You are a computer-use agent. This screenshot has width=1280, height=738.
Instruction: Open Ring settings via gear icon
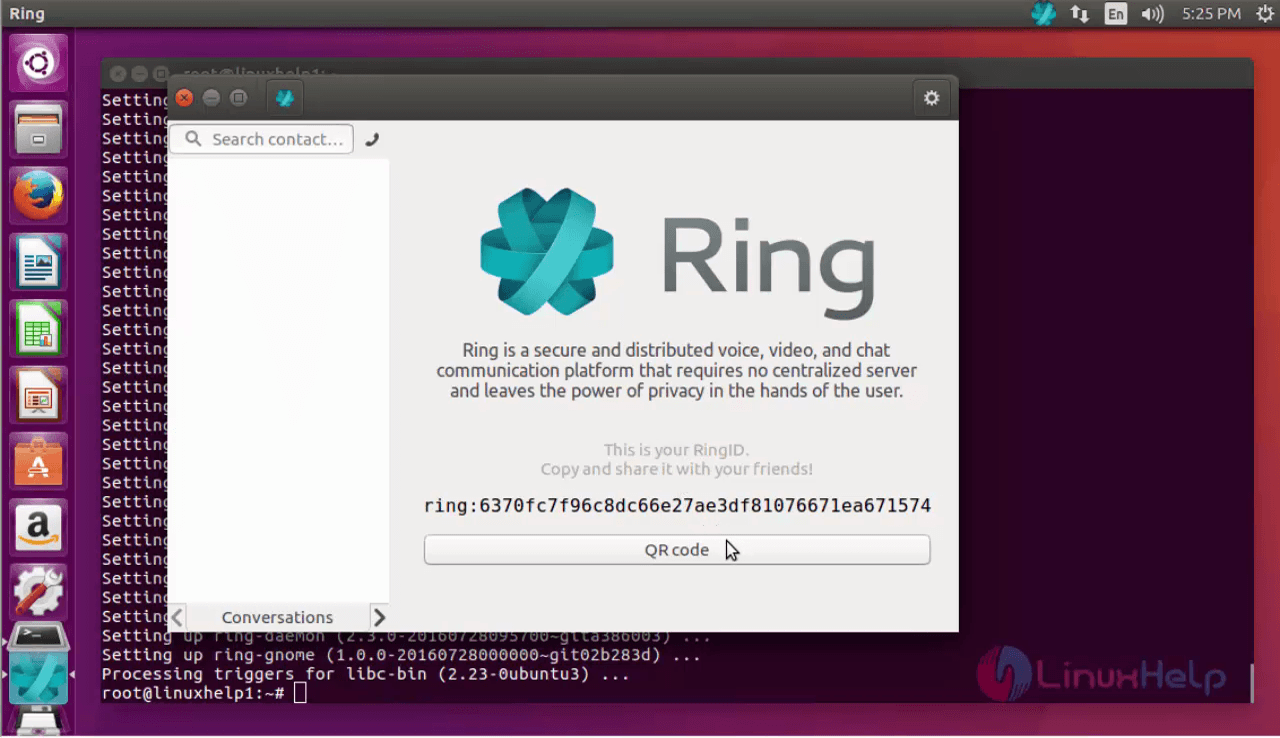(x=931, y=98)
